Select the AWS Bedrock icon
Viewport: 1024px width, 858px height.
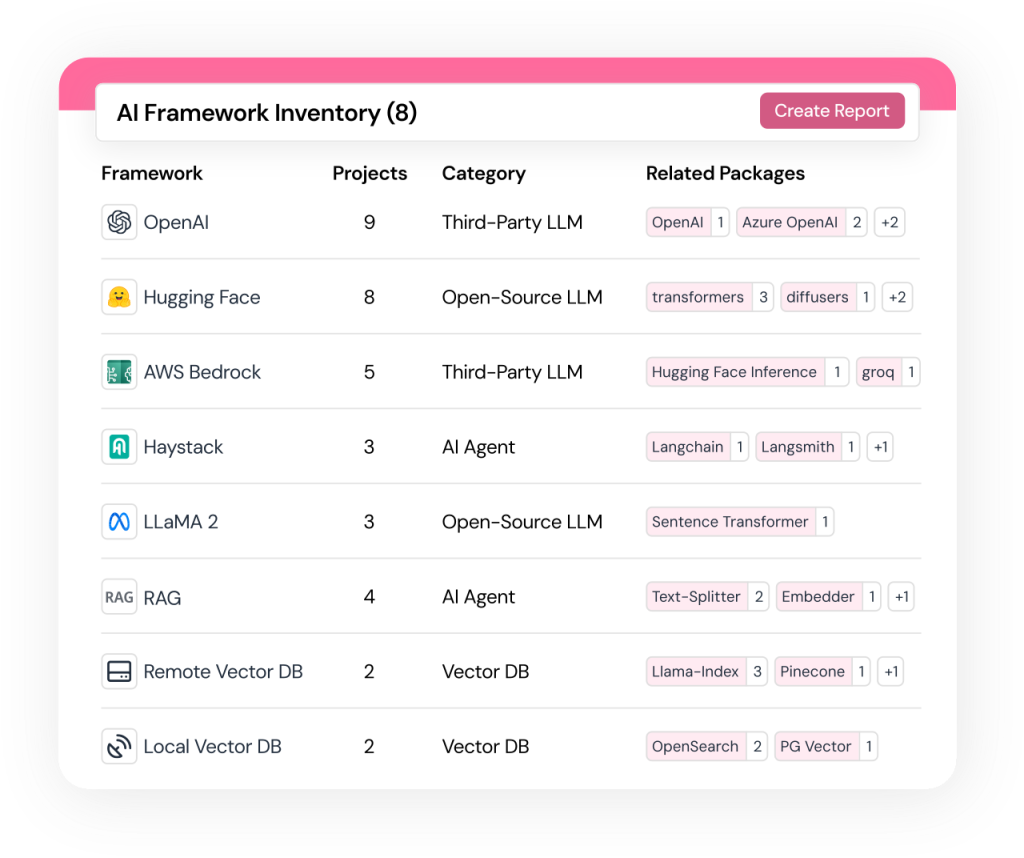click(119, 372)
